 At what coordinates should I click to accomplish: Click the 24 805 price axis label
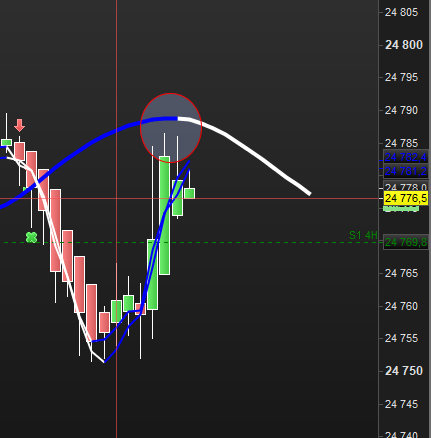(401, 12)
